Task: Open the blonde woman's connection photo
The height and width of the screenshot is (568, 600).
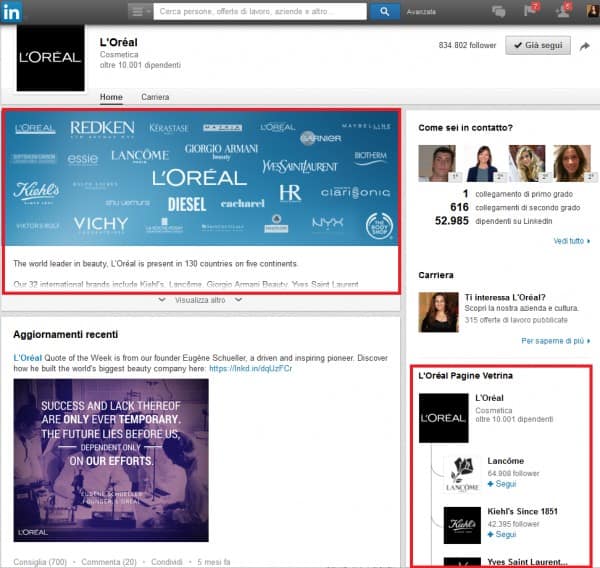Action: tap(527, 163)
